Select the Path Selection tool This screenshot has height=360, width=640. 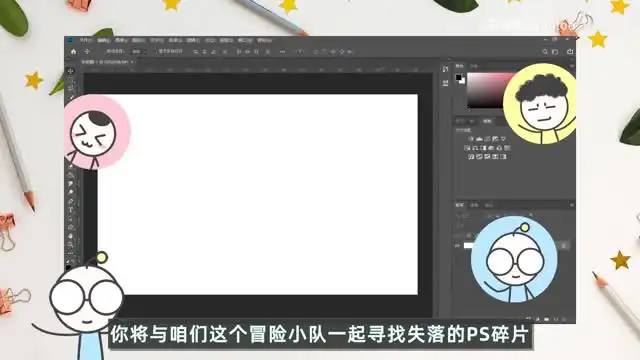click(71, 218)
